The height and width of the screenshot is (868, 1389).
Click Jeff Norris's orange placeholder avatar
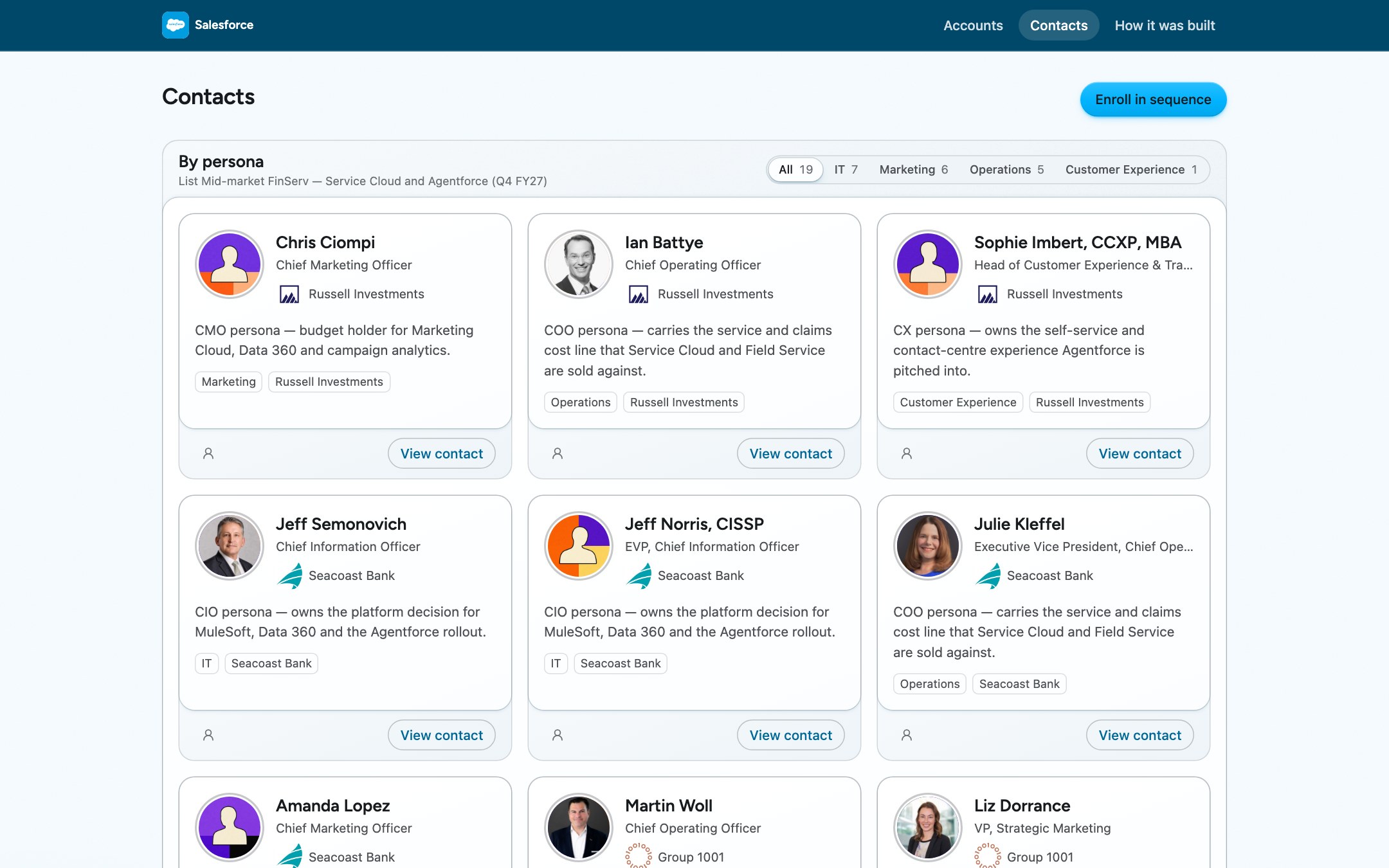[x=579, y=546]
